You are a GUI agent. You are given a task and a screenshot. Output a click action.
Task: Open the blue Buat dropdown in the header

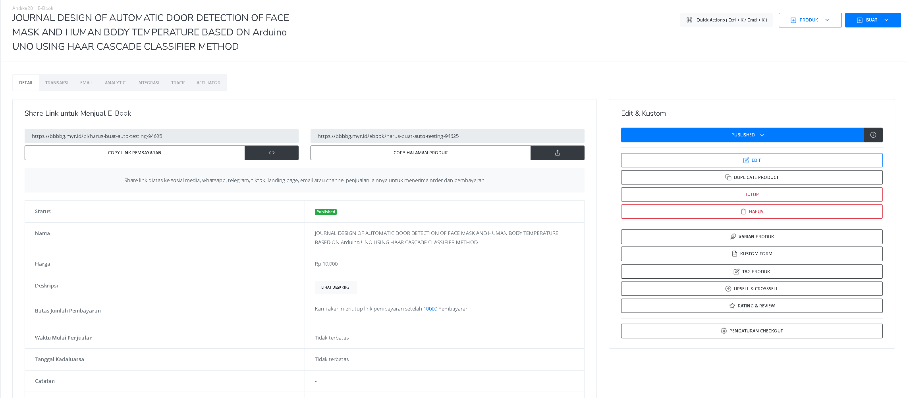873,20
